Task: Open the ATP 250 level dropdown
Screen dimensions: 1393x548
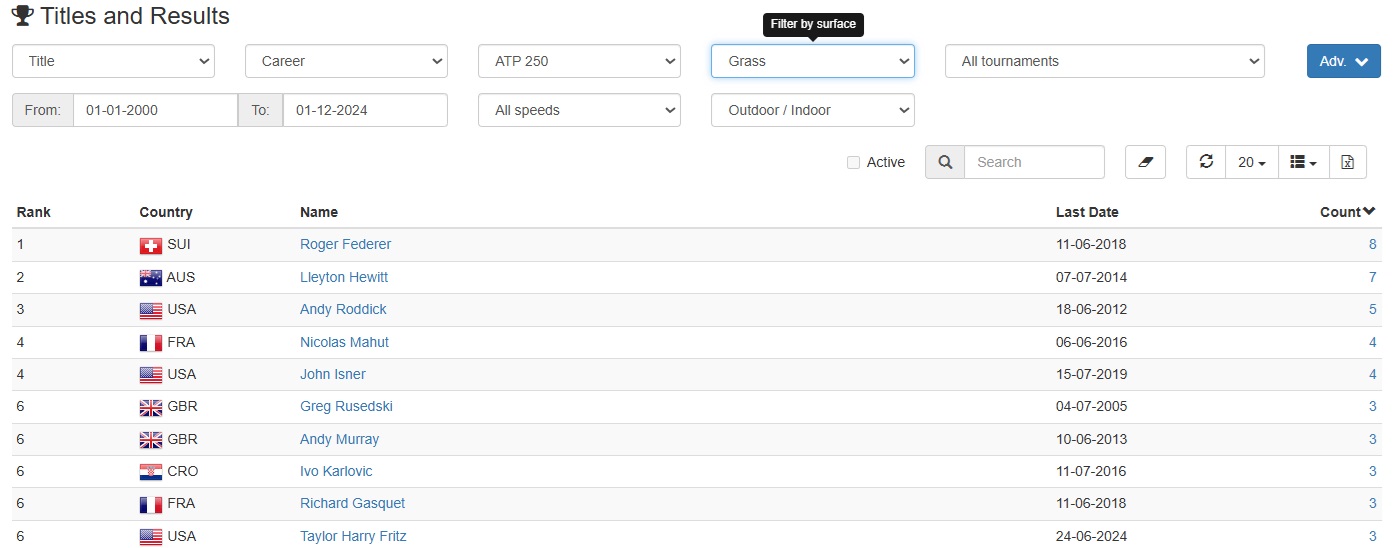Action: (579, 61)
